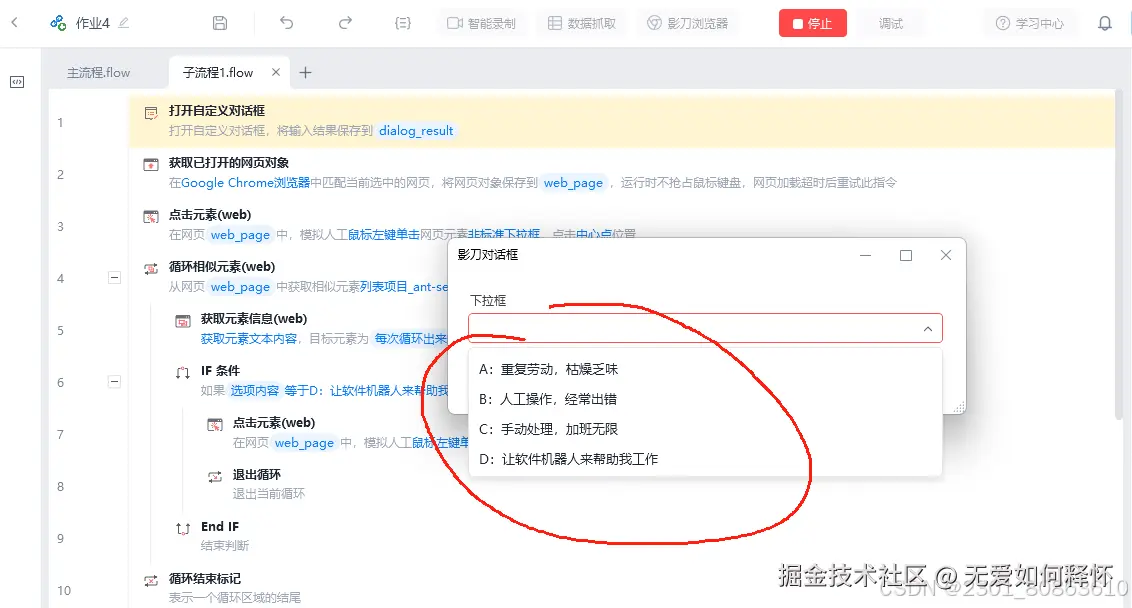Open the 数据抓取 data capture tool
The image size is (1132, 608).
(581, 22)
